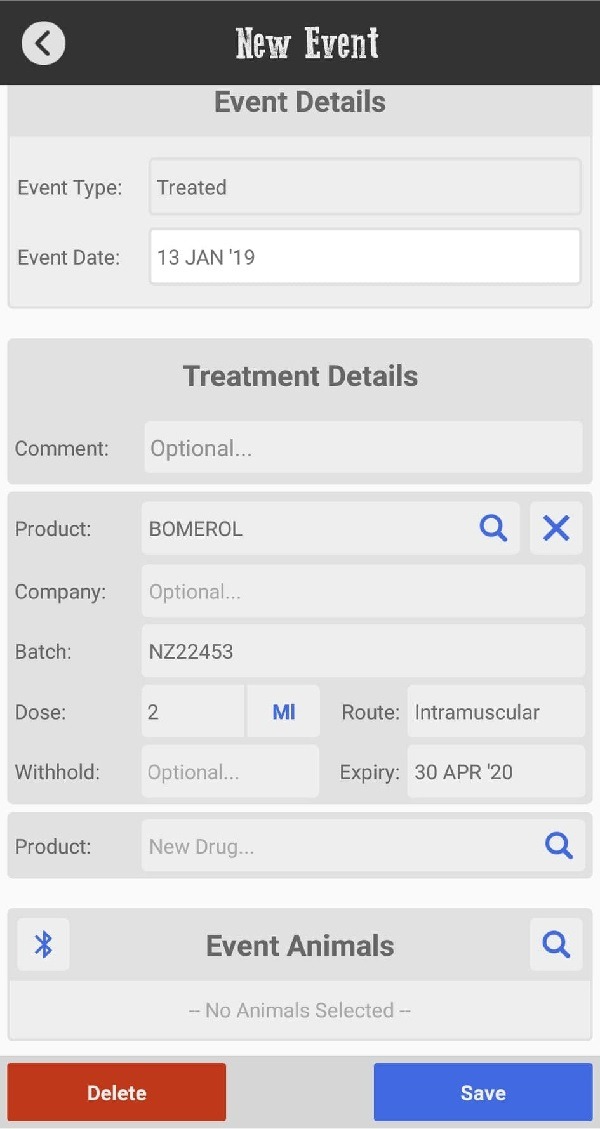Viewport: 600px width, 1129px height.
Task: Select the New Drug product field
Action: pos(339,845)
